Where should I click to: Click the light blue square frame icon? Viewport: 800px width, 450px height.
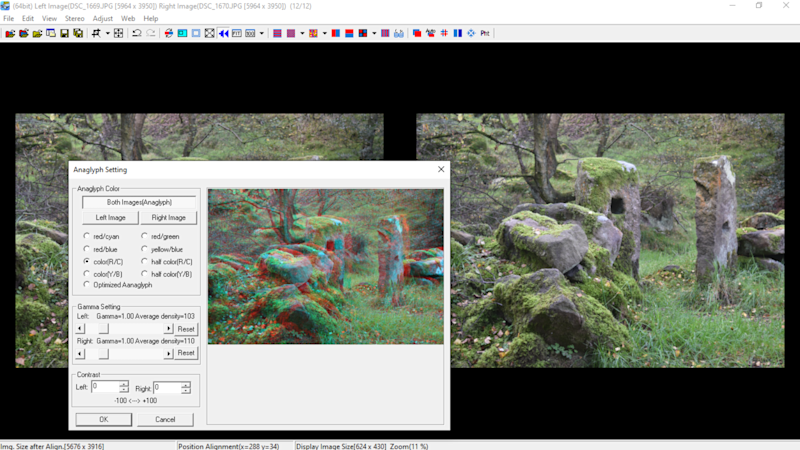point(196,33)
